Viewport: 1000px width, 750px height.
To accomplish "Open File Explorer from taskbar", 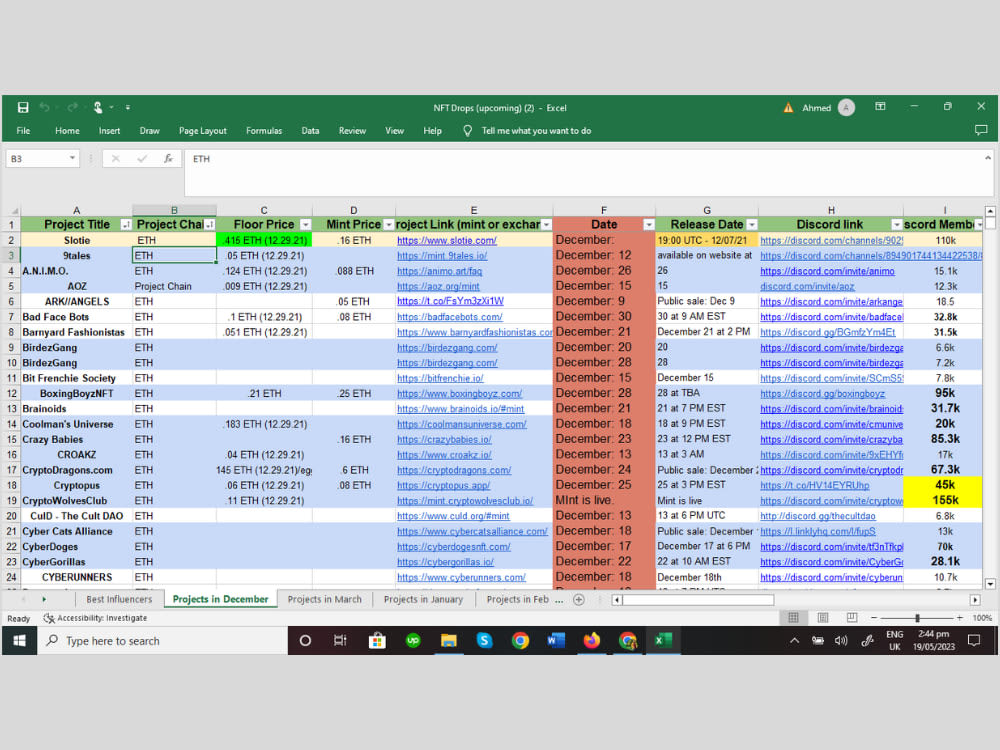I will [x=448, y=640].
